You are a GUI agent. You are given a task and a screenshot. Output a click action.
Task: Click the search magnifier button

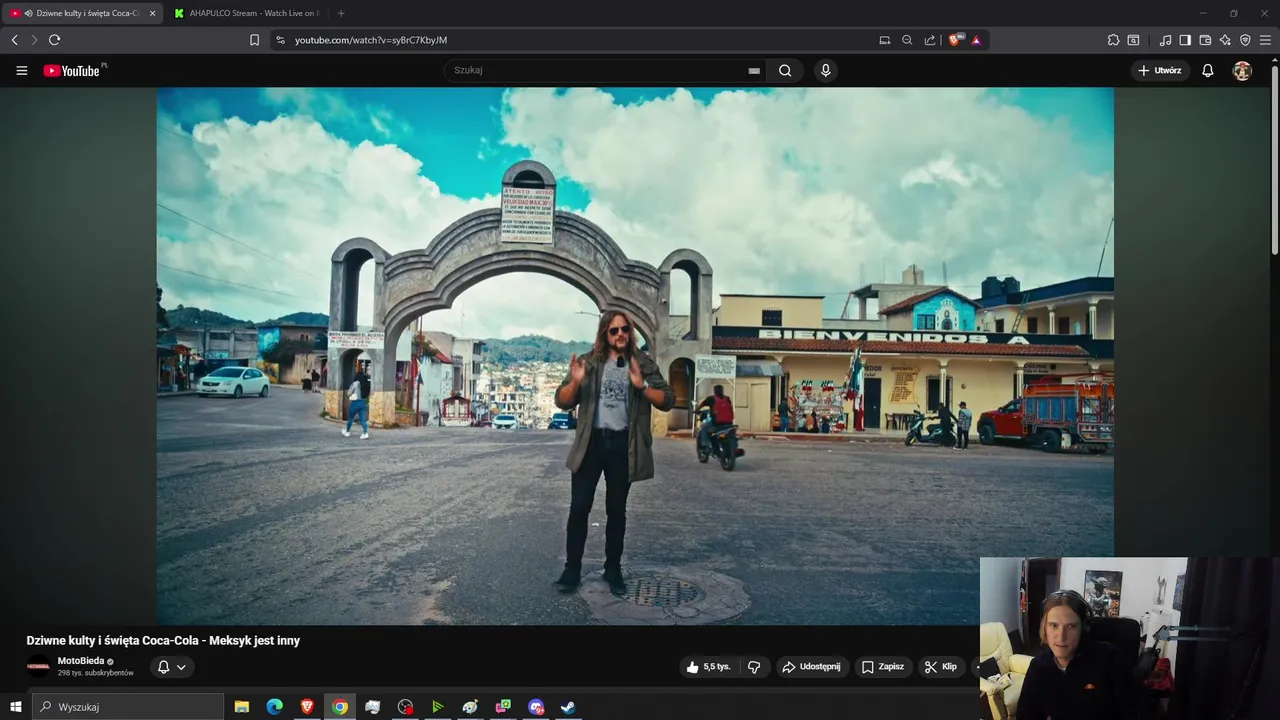click(x=785, y=71)
